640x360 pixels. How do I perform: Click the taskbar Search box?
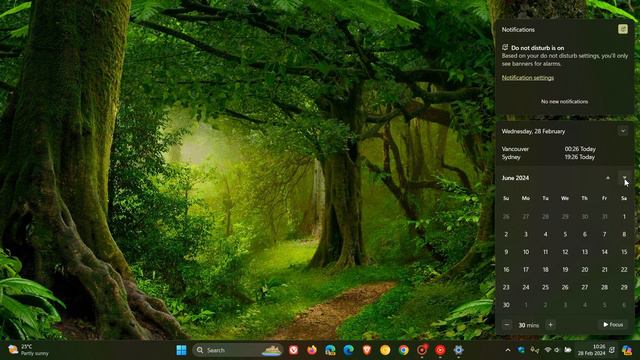coord(238,350)
